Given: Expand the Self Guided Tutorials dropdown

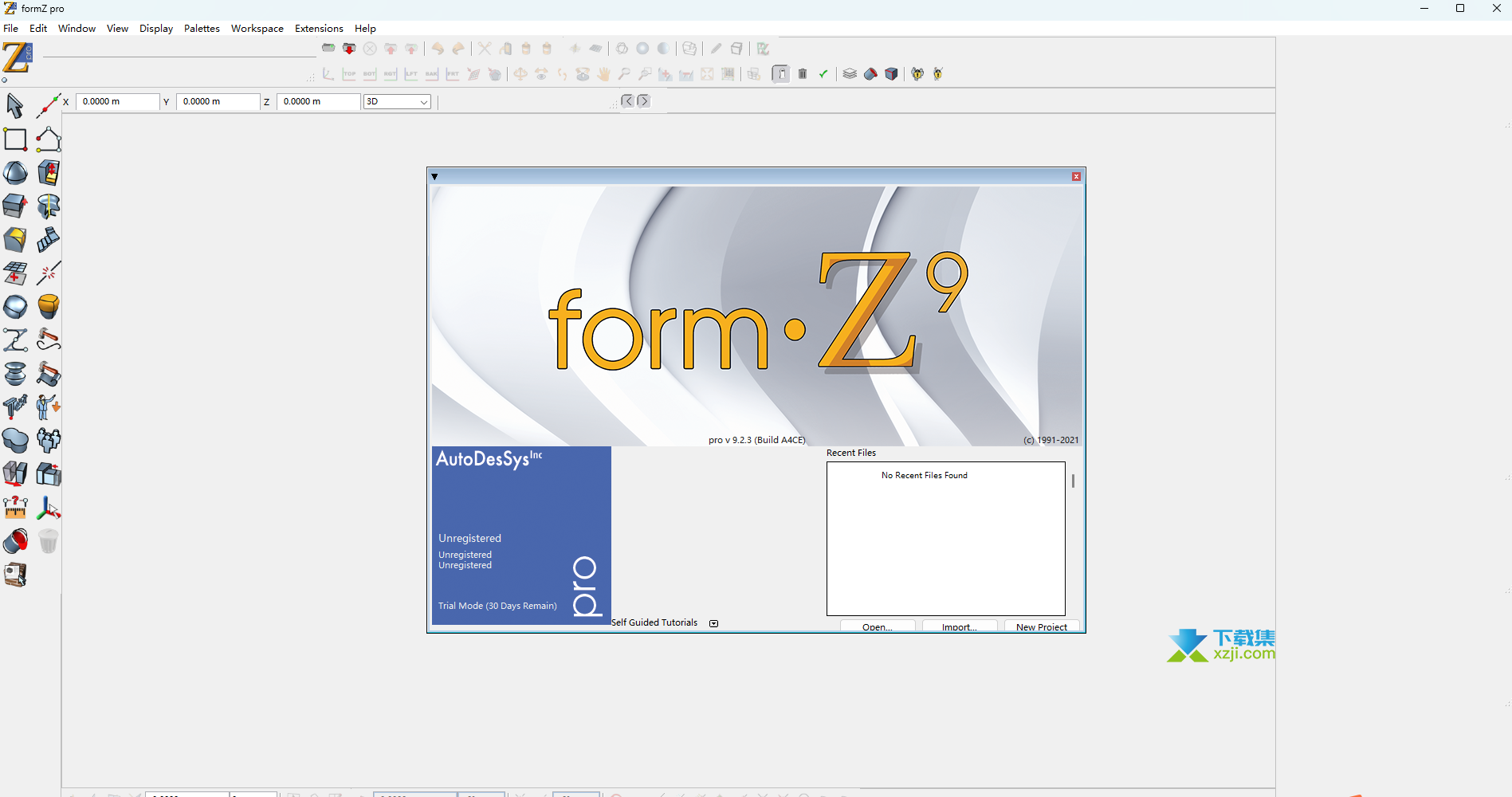Looking at the screenshot, I should (x=714, y=623).
